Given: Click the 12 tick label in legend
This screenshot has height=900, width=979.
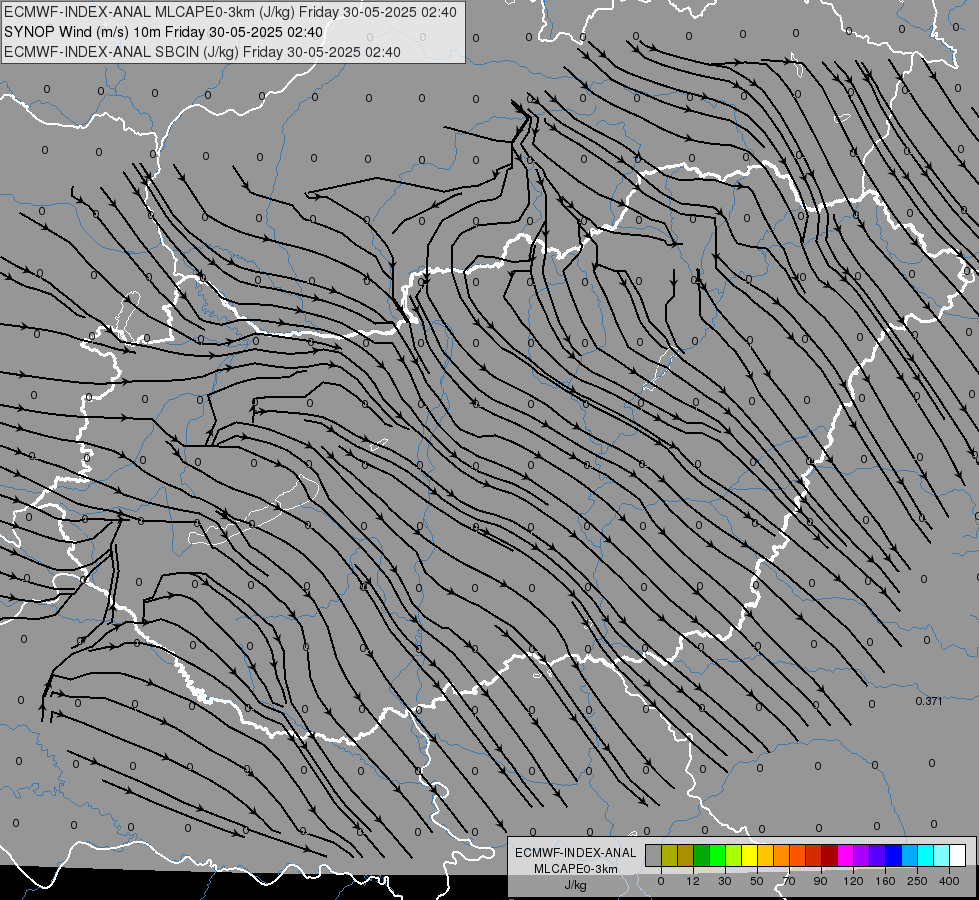Looking at the screenshot, I should [693, 881].
